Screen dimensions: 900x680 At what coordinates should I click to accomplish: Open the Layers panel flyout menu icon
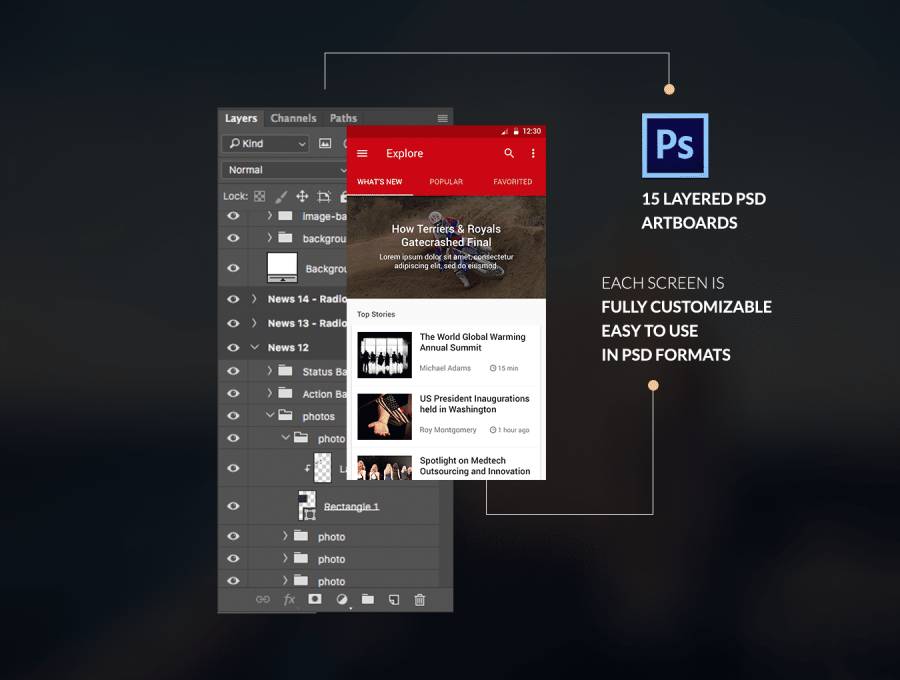(x=442, y=118)
